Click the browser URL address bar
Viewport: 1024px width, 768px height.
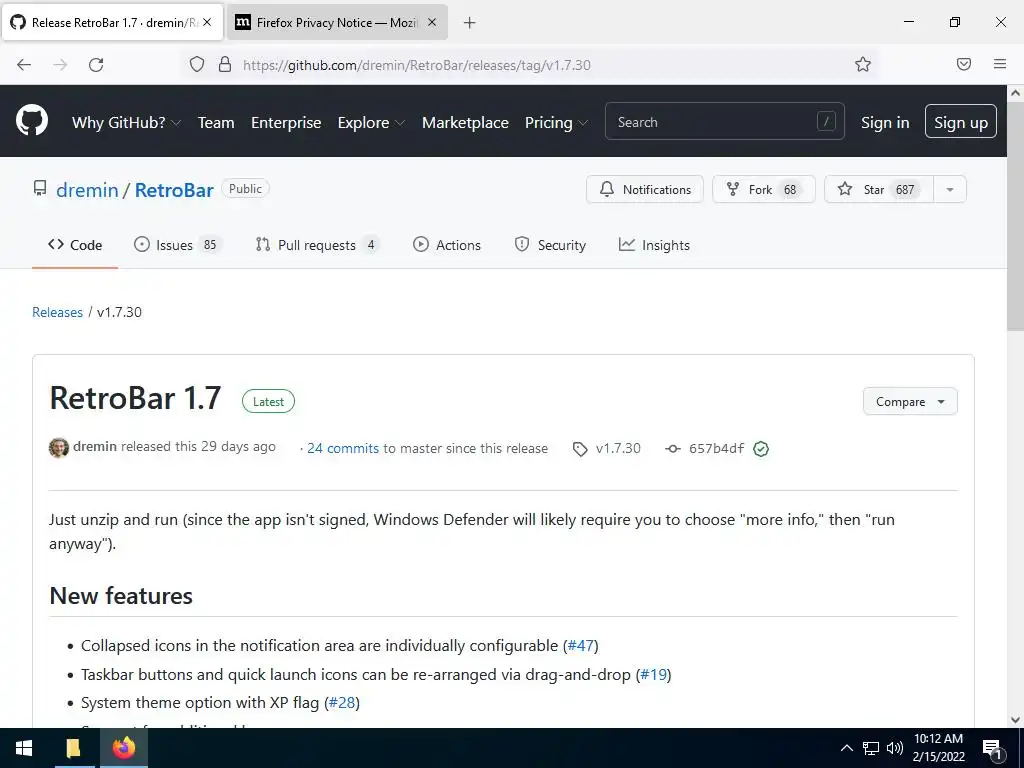tap(529, 65)
